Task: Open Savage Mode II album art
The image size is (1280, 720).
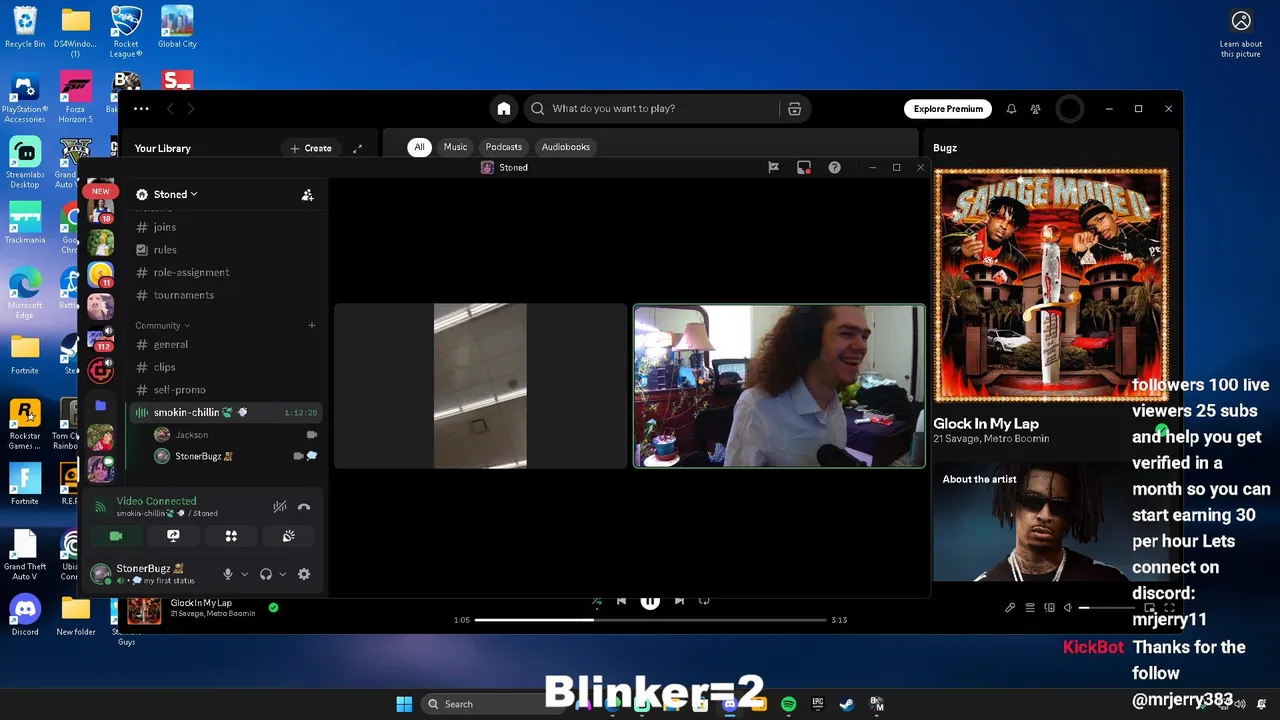Action: click(x=1050, y=286)
